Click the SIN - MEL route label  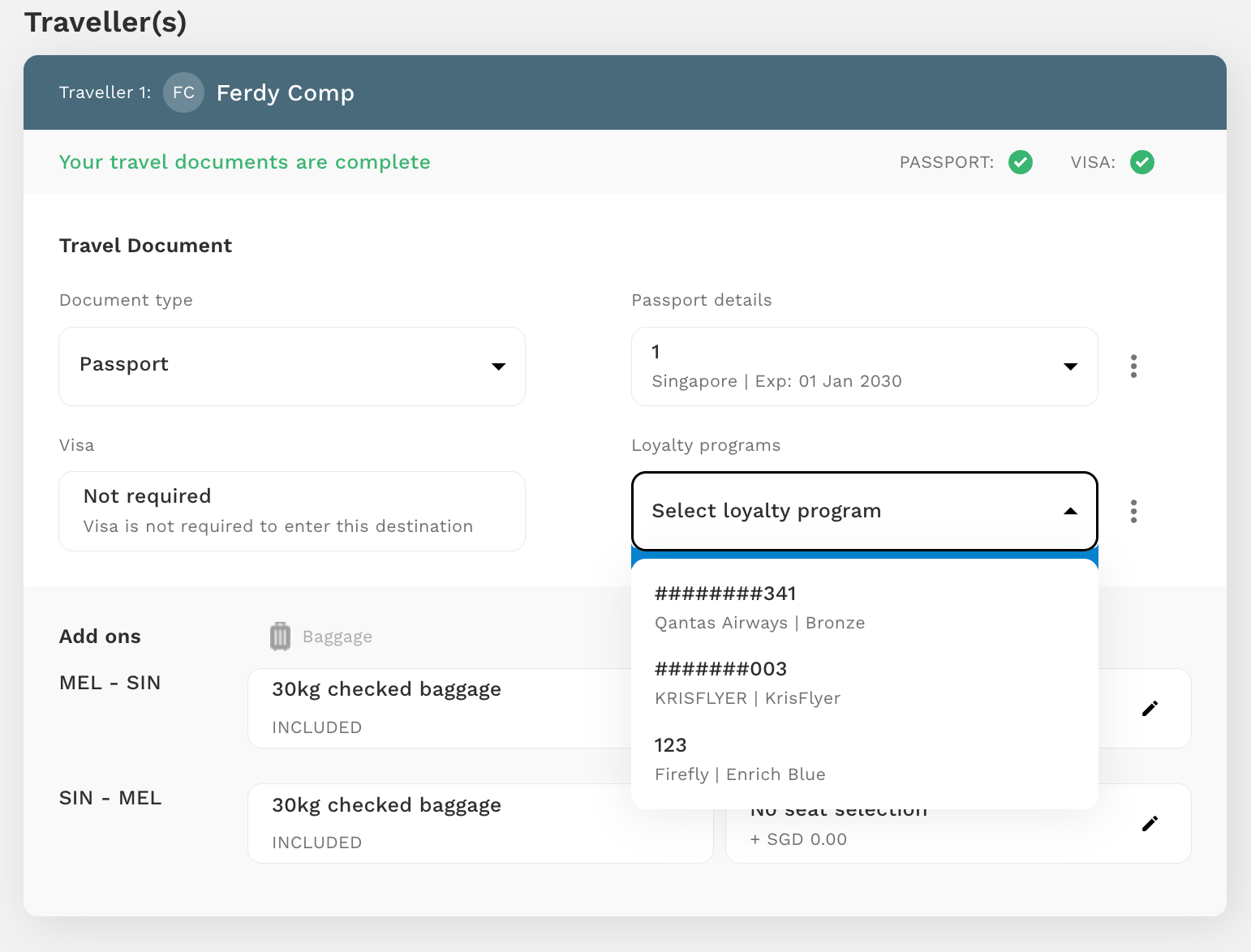pos(110,798)
